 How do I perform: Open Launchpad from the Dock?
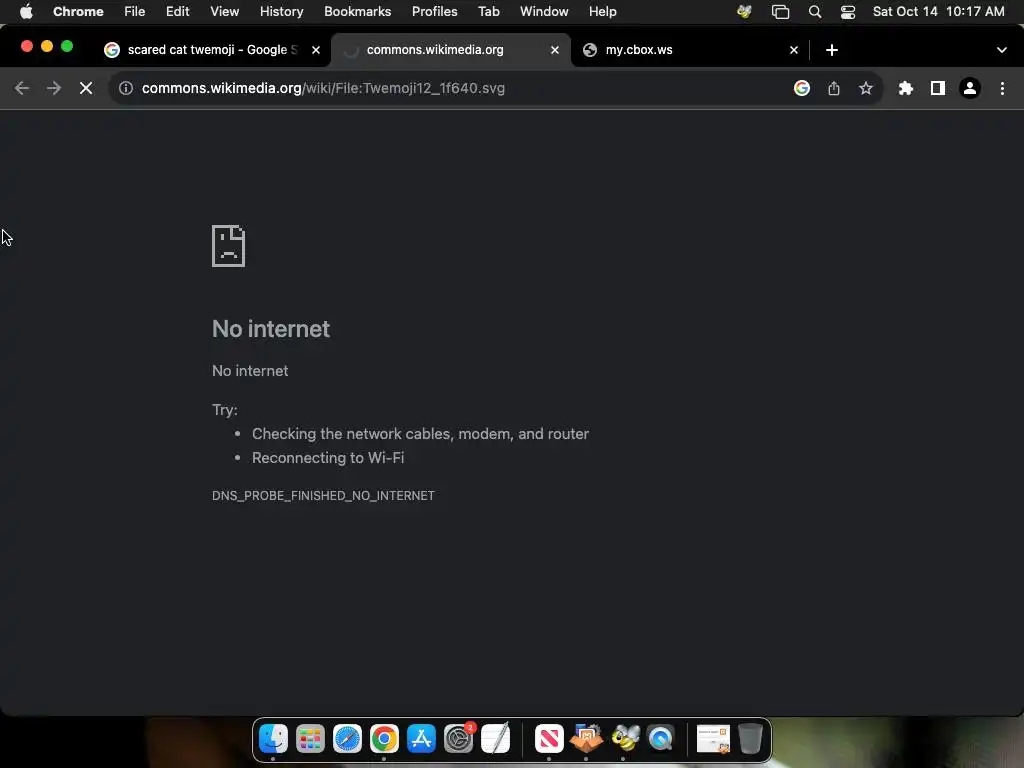pyautogui.click(x=310, y=739)
